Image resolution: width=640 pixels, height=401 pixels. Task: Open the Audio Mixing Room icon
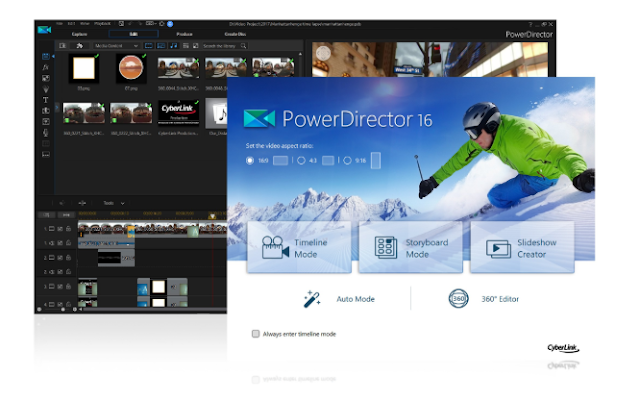(46, 122)
